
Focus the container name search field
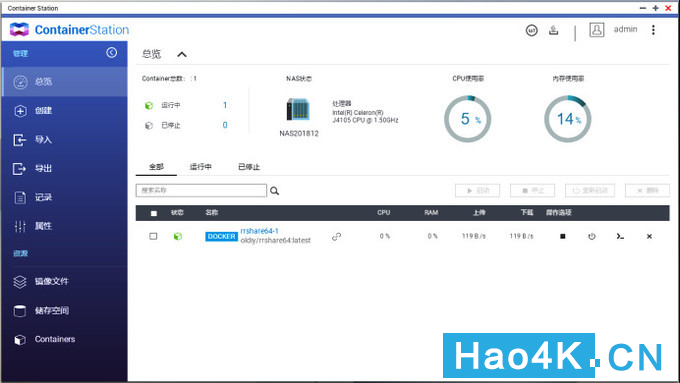pyautogui.click(x=201, y=190)
